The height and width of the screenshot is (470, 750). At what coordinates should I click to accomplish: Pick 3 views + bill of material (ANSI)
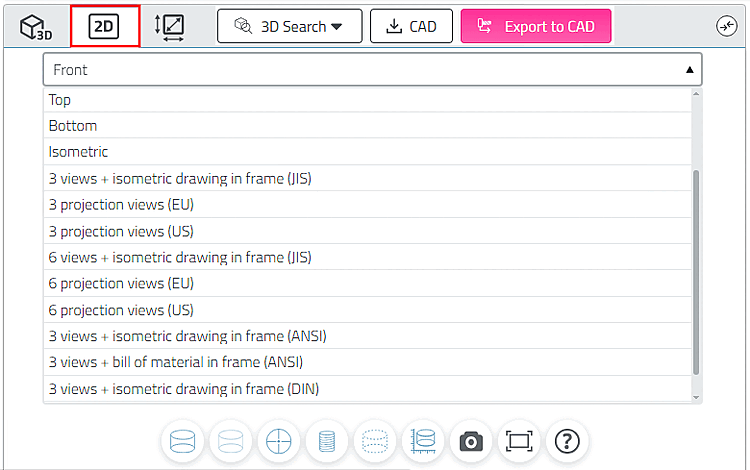(176, 362)
